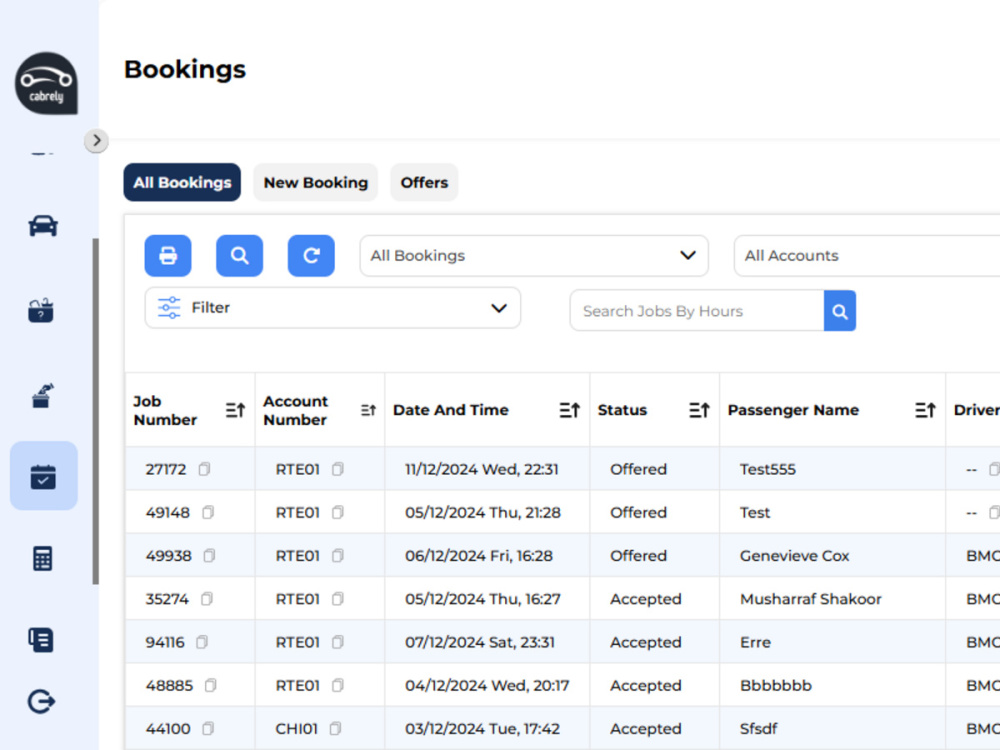
Task: Copy account RTE01 in the 48885 row
Action: 338,686
